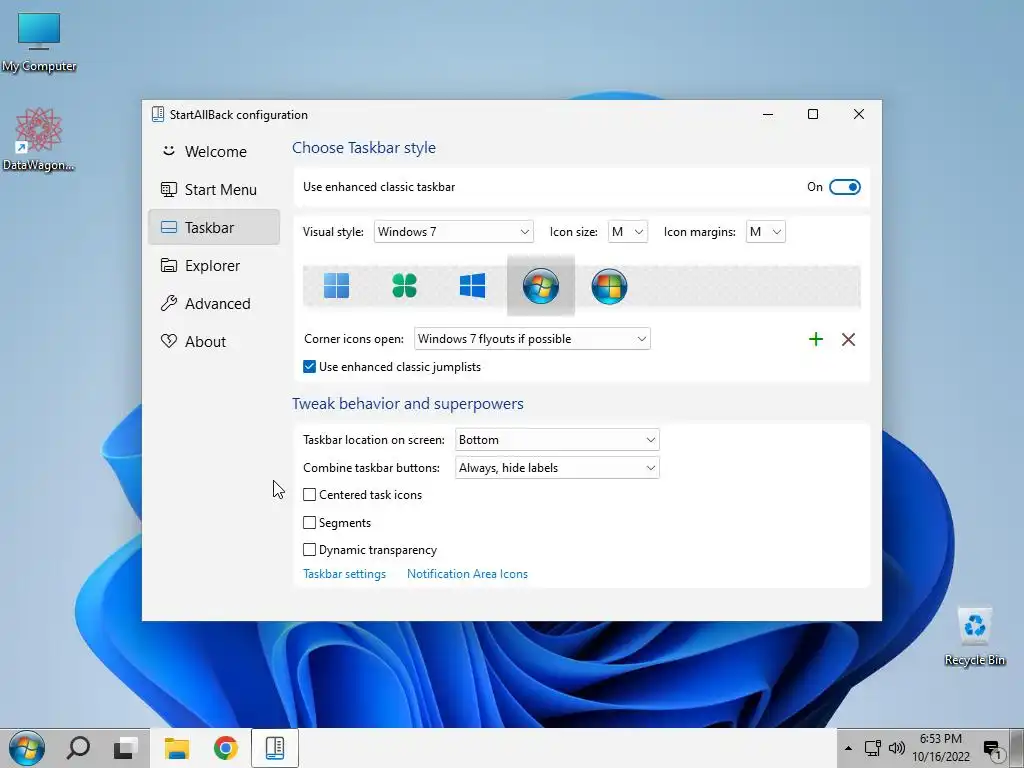Launch Google Chrome from taskbar

226,748
